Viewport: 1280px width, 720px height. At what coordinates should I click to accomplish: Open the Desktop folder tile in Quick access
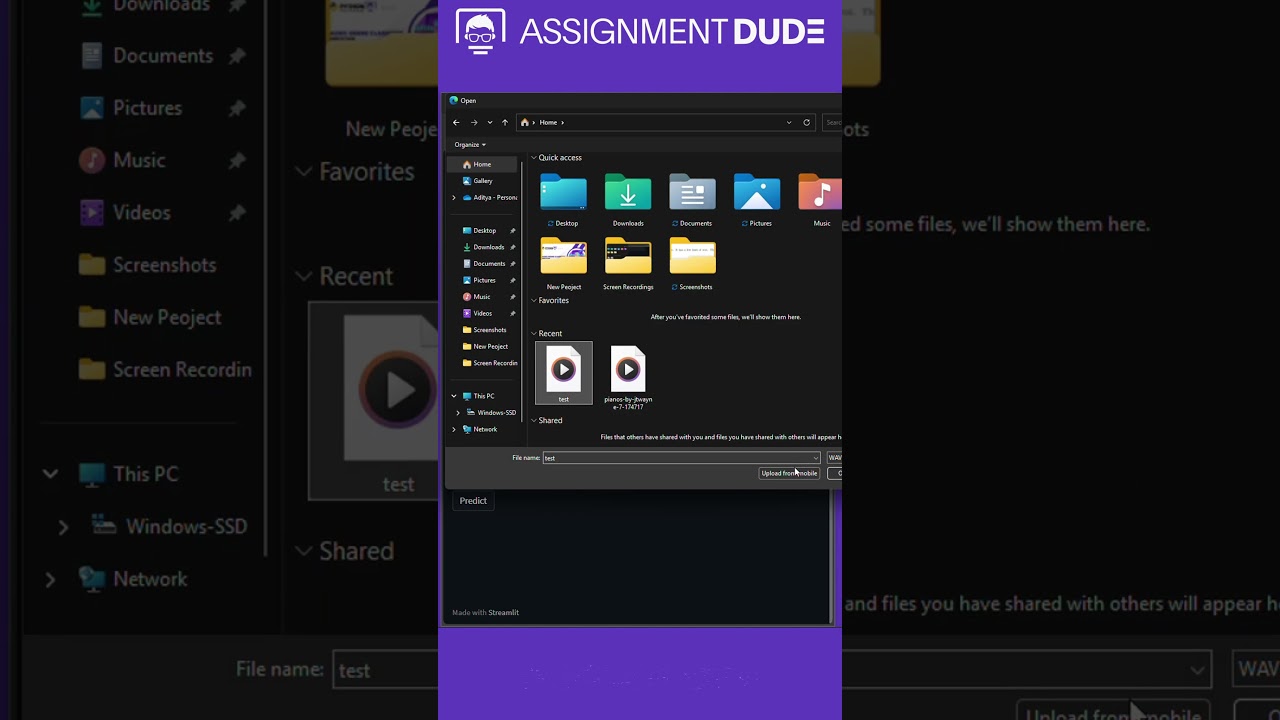click(564, 200)
